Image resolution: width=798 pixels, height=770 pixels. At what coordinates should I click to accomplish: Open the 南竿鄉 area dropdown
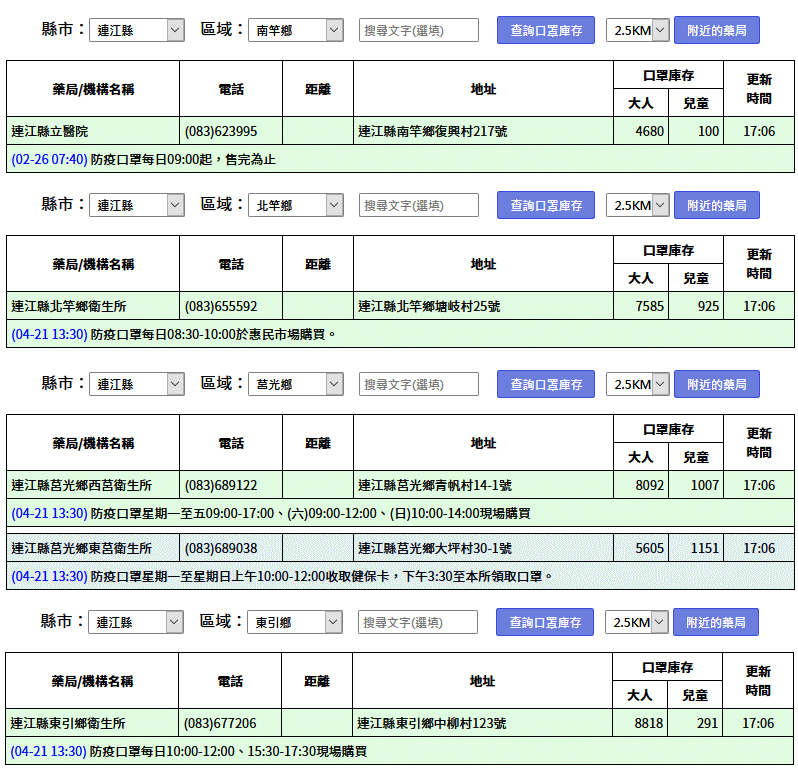296,30
